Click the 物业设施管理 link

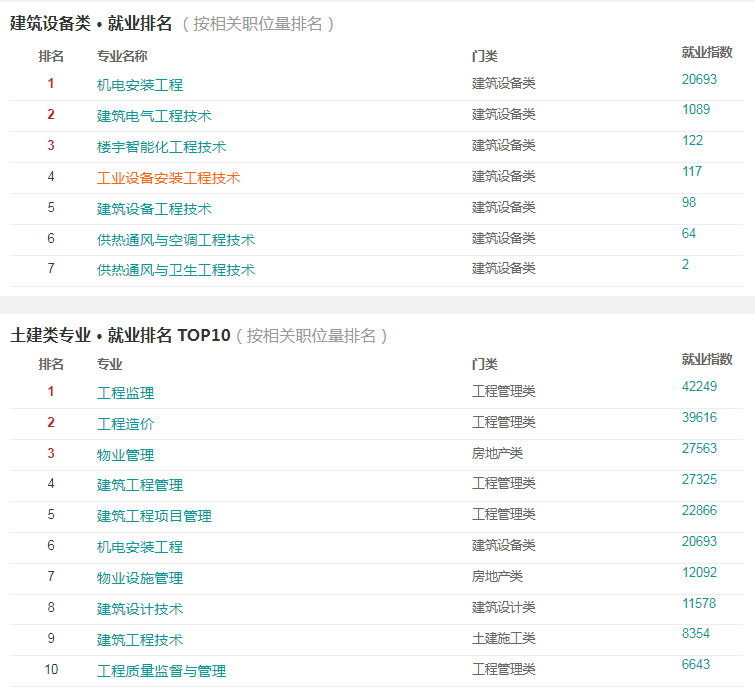coord(140,578)
